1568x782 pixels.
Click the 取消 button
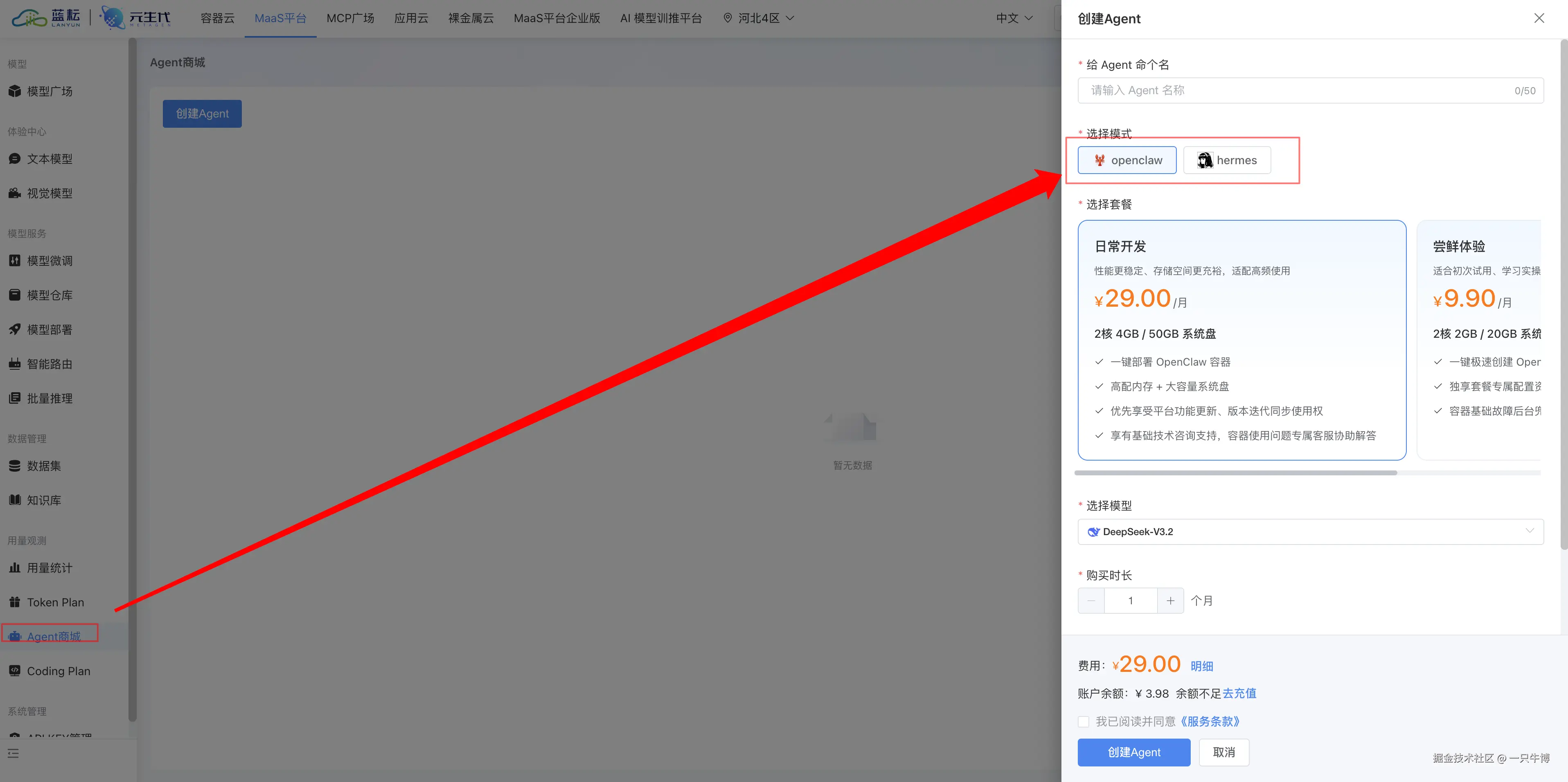[1223, 752]
